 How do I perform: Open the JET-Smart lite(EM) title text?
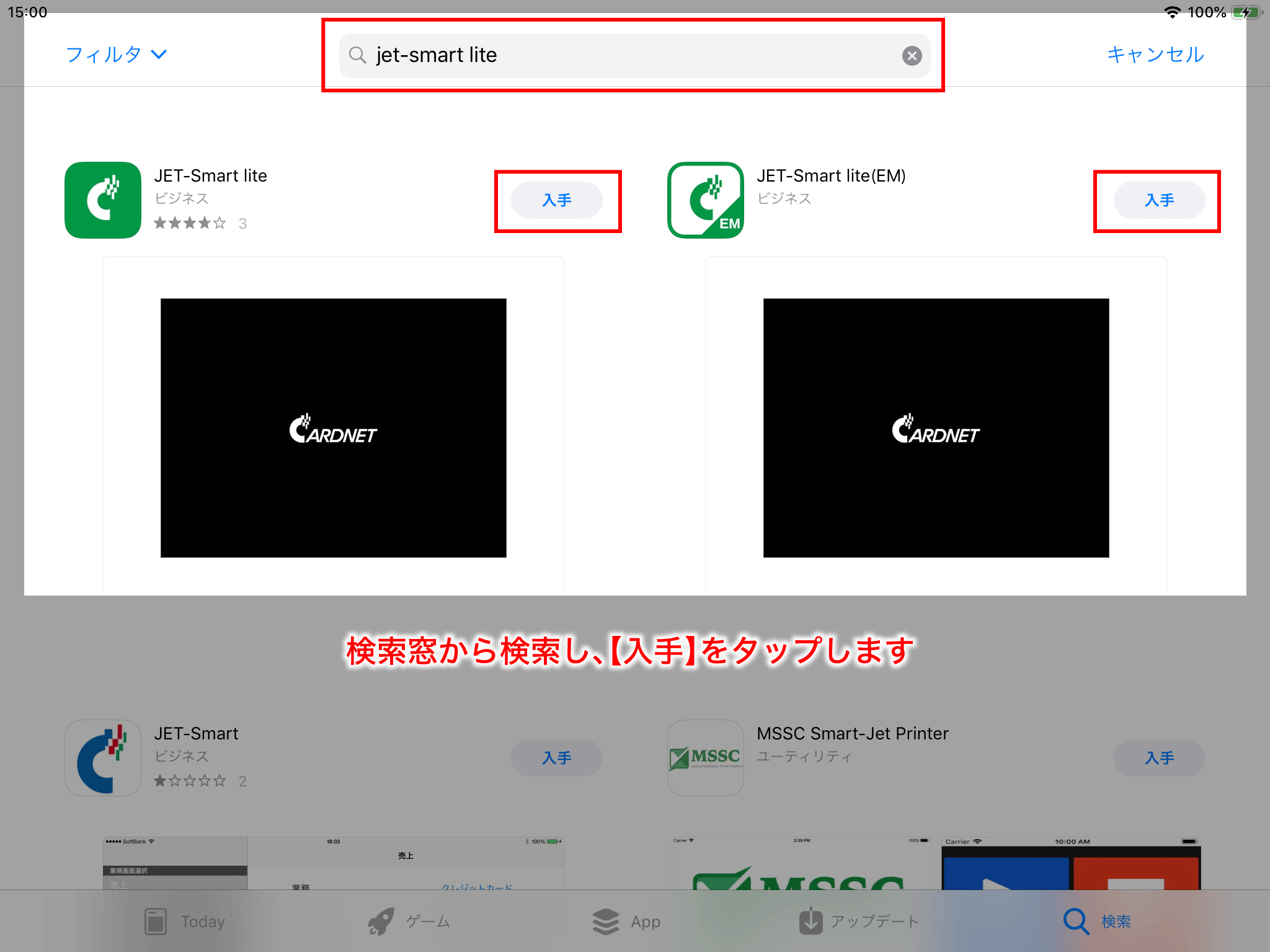tap(832, 176)
